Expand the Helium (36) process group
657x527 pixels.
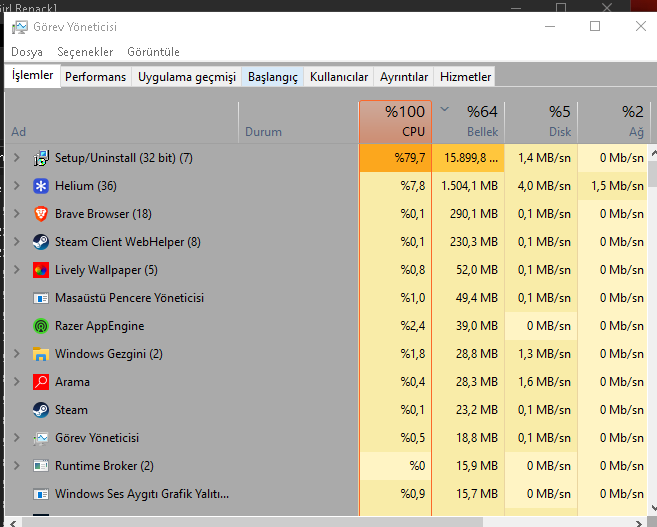[x=17, y=186]
